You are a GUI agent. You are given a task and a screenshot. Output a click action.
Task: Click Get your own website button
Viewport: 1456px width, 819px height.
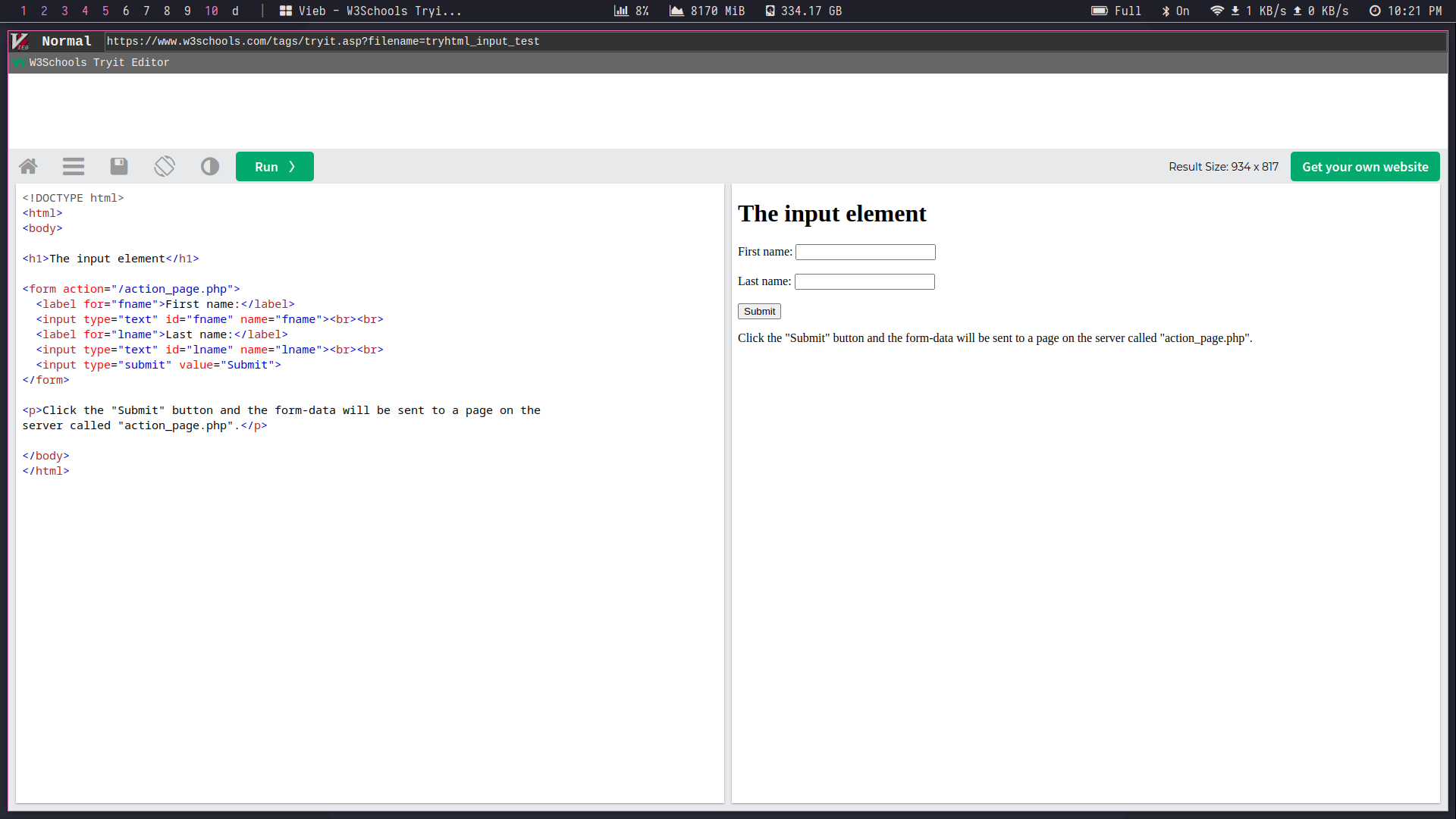(1364, 167)
